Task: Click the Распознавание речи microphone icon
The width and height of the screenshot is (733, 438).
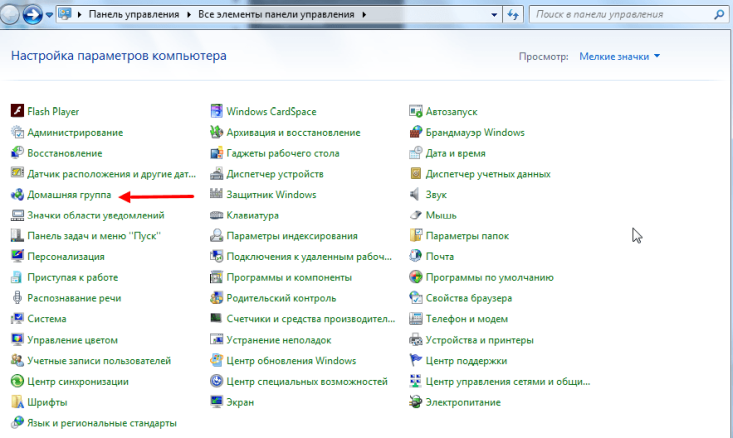Action: tap(17, 298)
